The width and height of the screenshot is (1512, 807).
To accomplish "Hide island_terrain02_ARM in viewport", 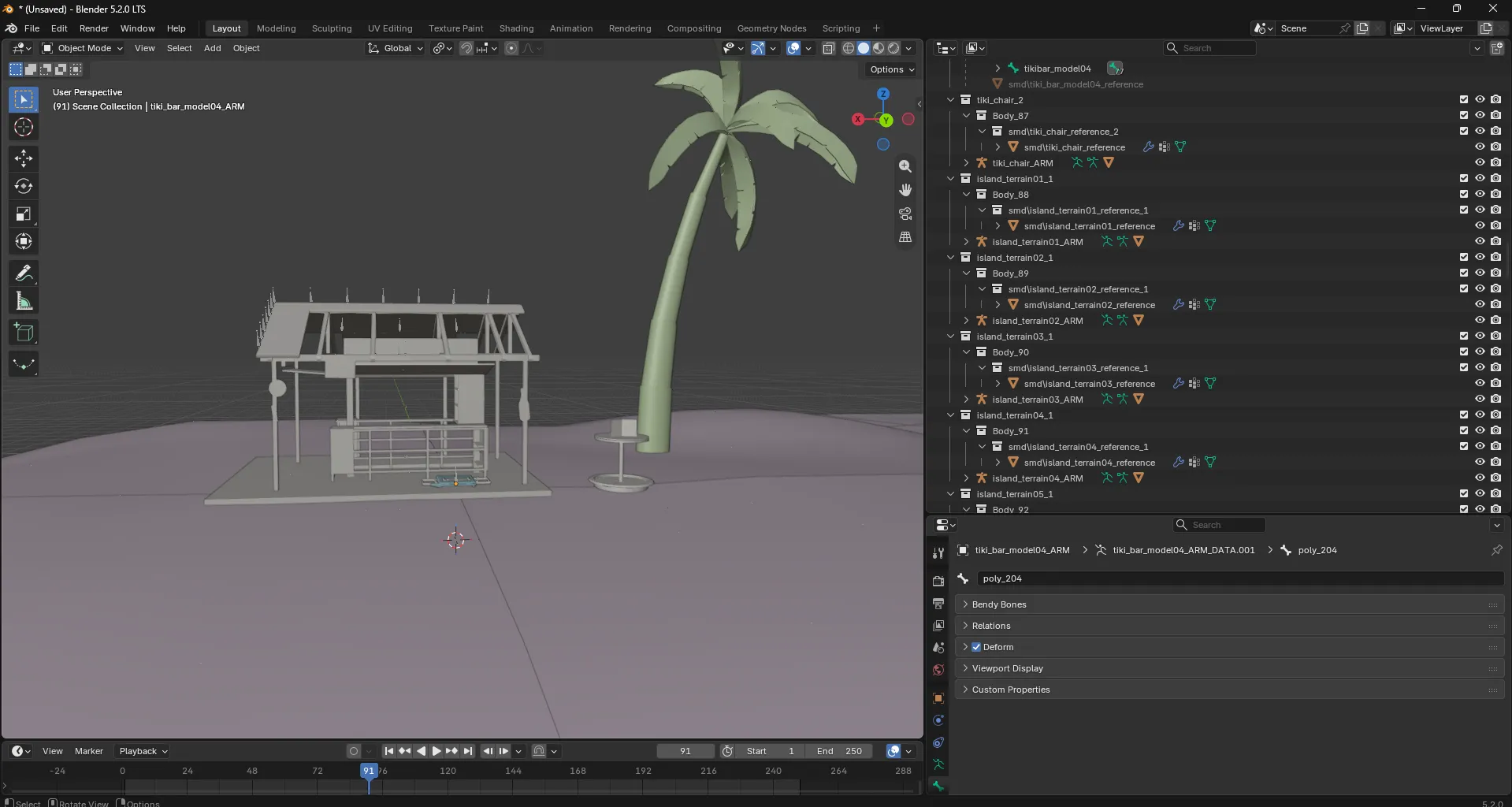I will pos(1480,321).
